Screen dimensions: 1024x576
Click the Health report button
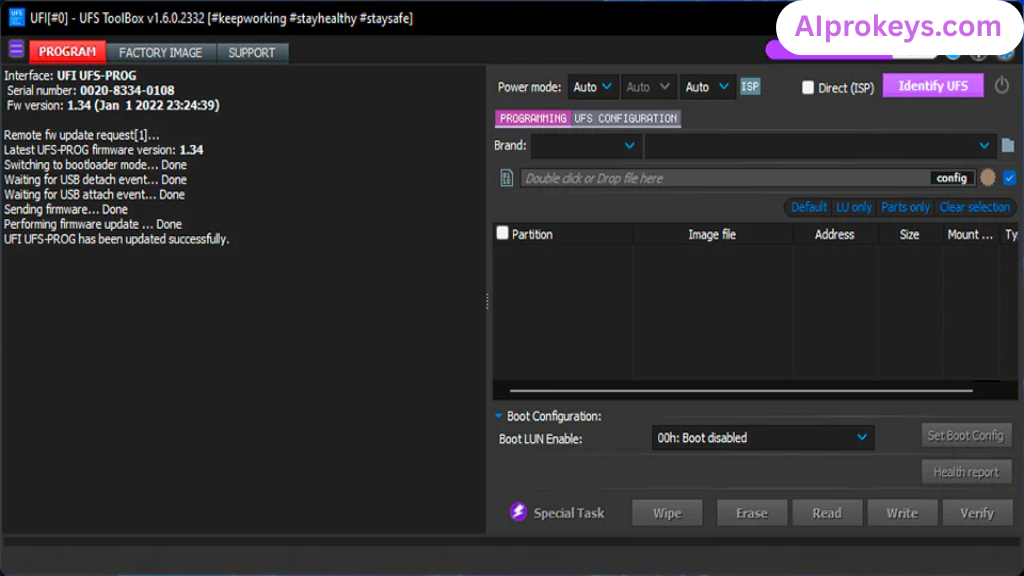point(966,472)
